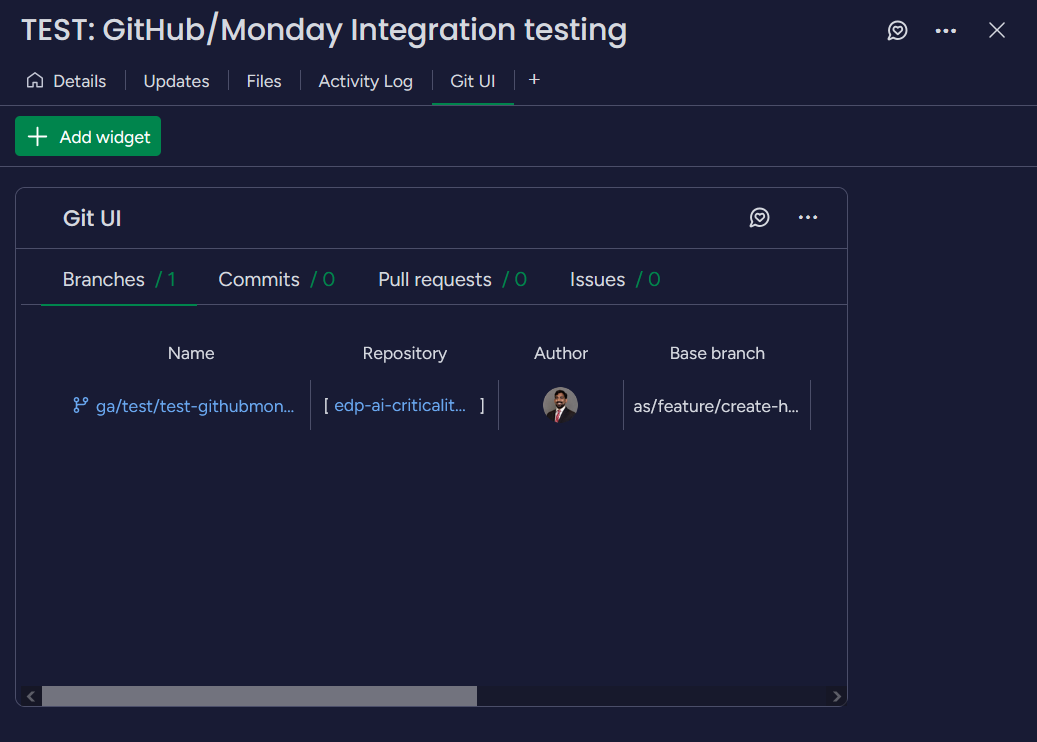Click the TEST: GitHub/Monday Integration testing title
This screenshot has height=742, width=1037.
coord(324,30)
